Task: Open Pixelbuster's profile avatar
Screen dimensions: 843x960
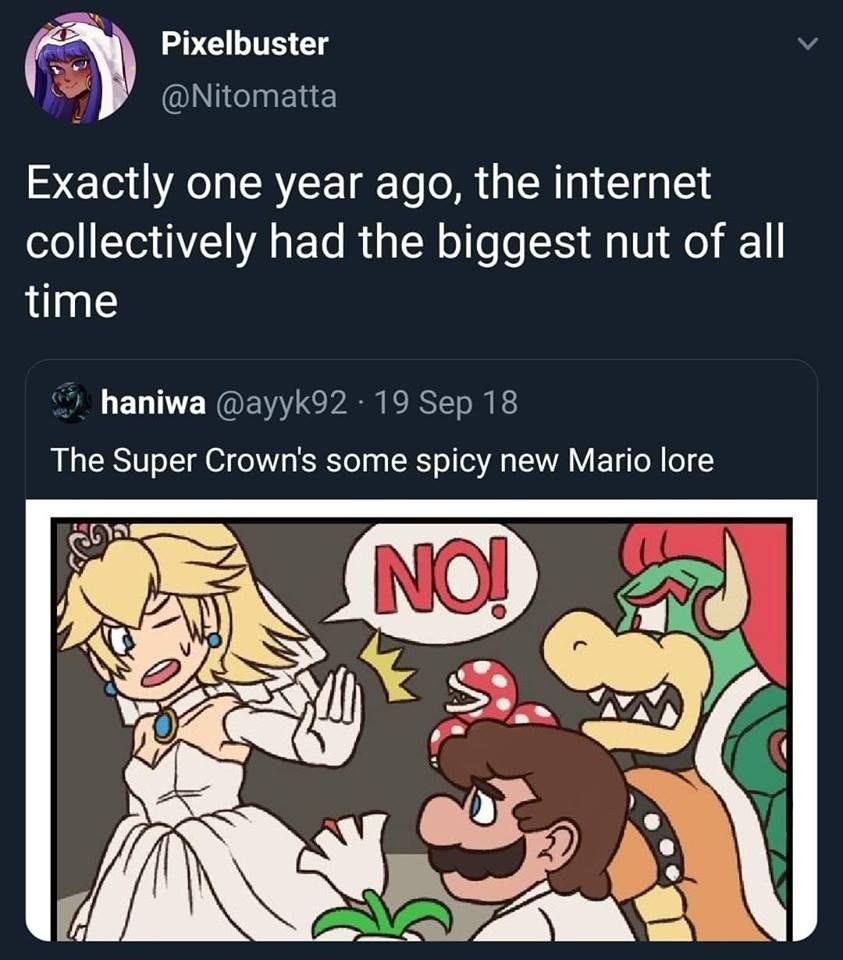Action: coord(80,68)
